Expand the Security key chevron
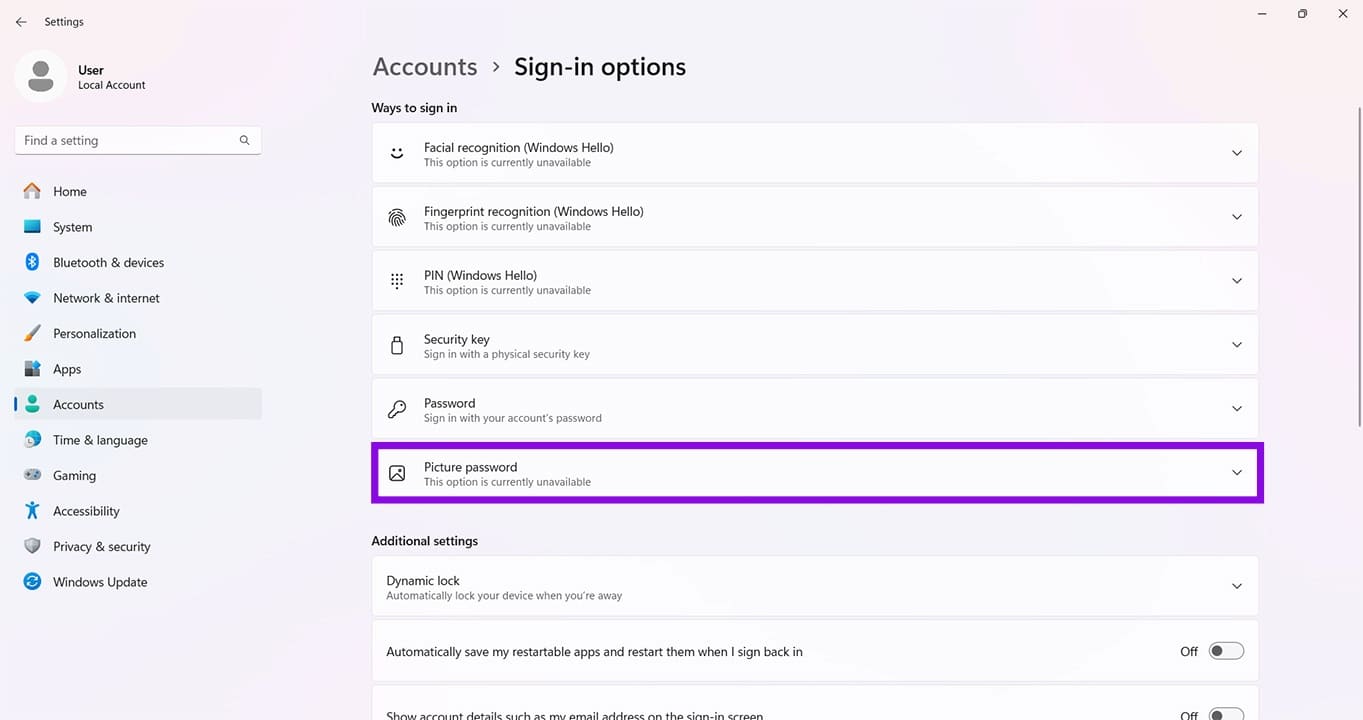Image resolution: width=1363 pixels, height=720 pixels. tap(1237, 345)
